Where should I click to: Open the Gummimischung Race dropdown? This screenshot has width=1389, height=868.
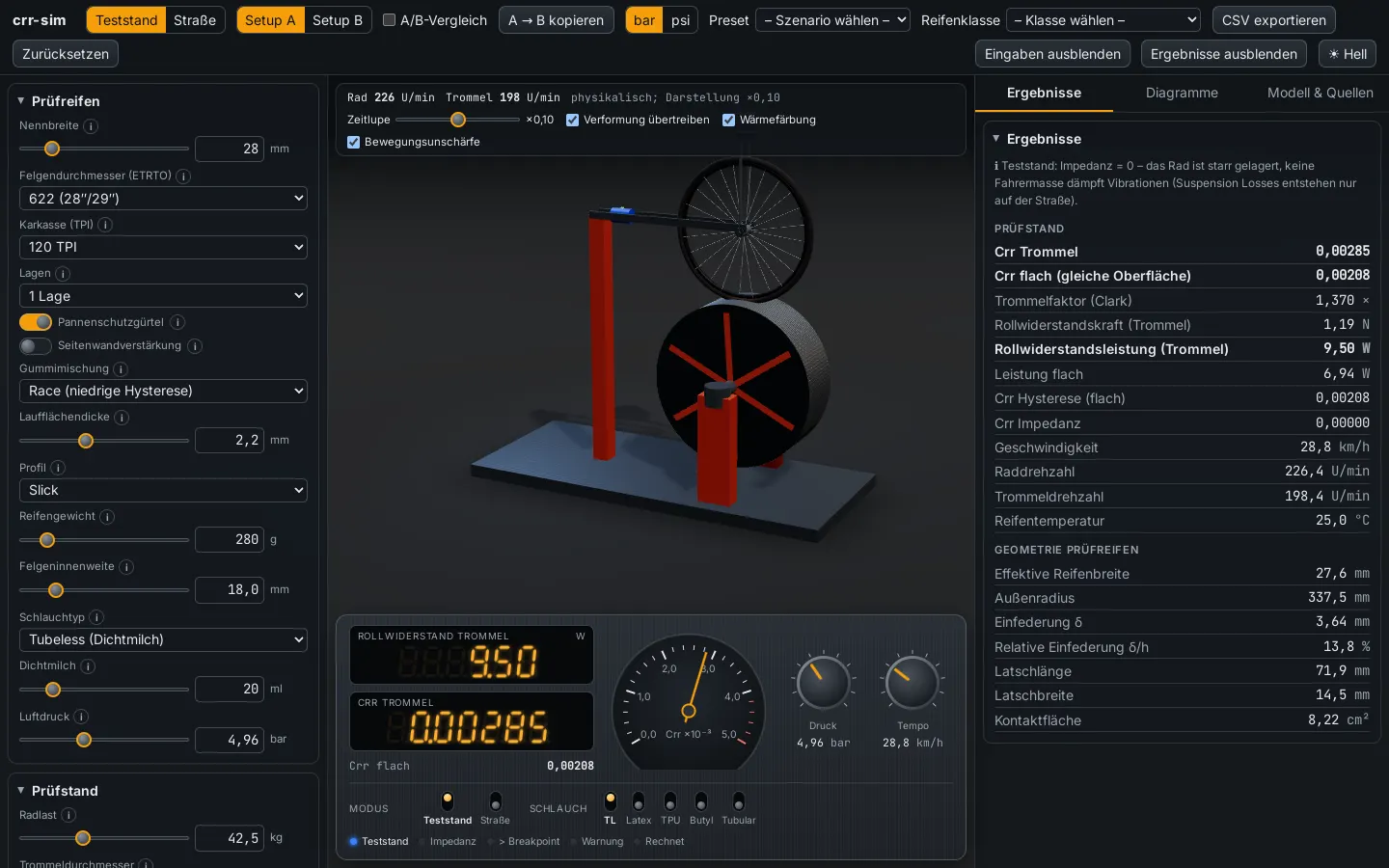click(x=163, y=391)
